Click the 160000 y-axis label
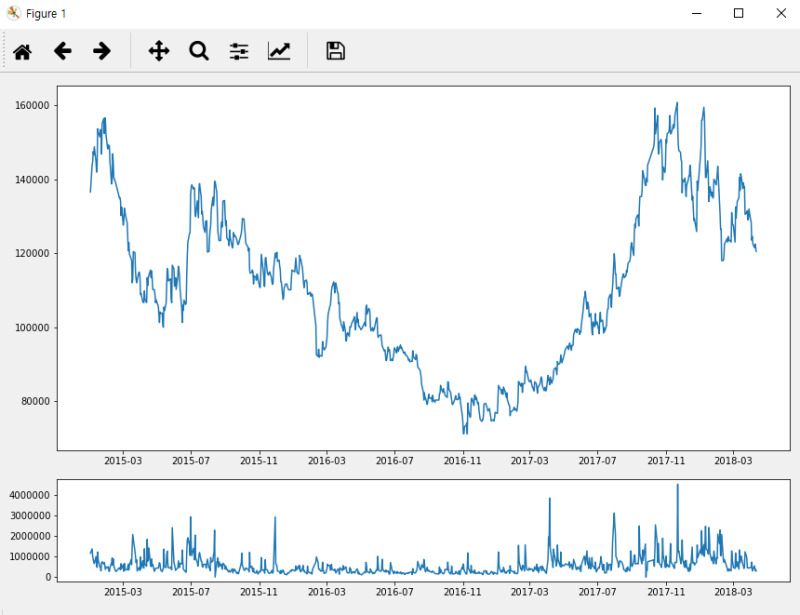 32,105
